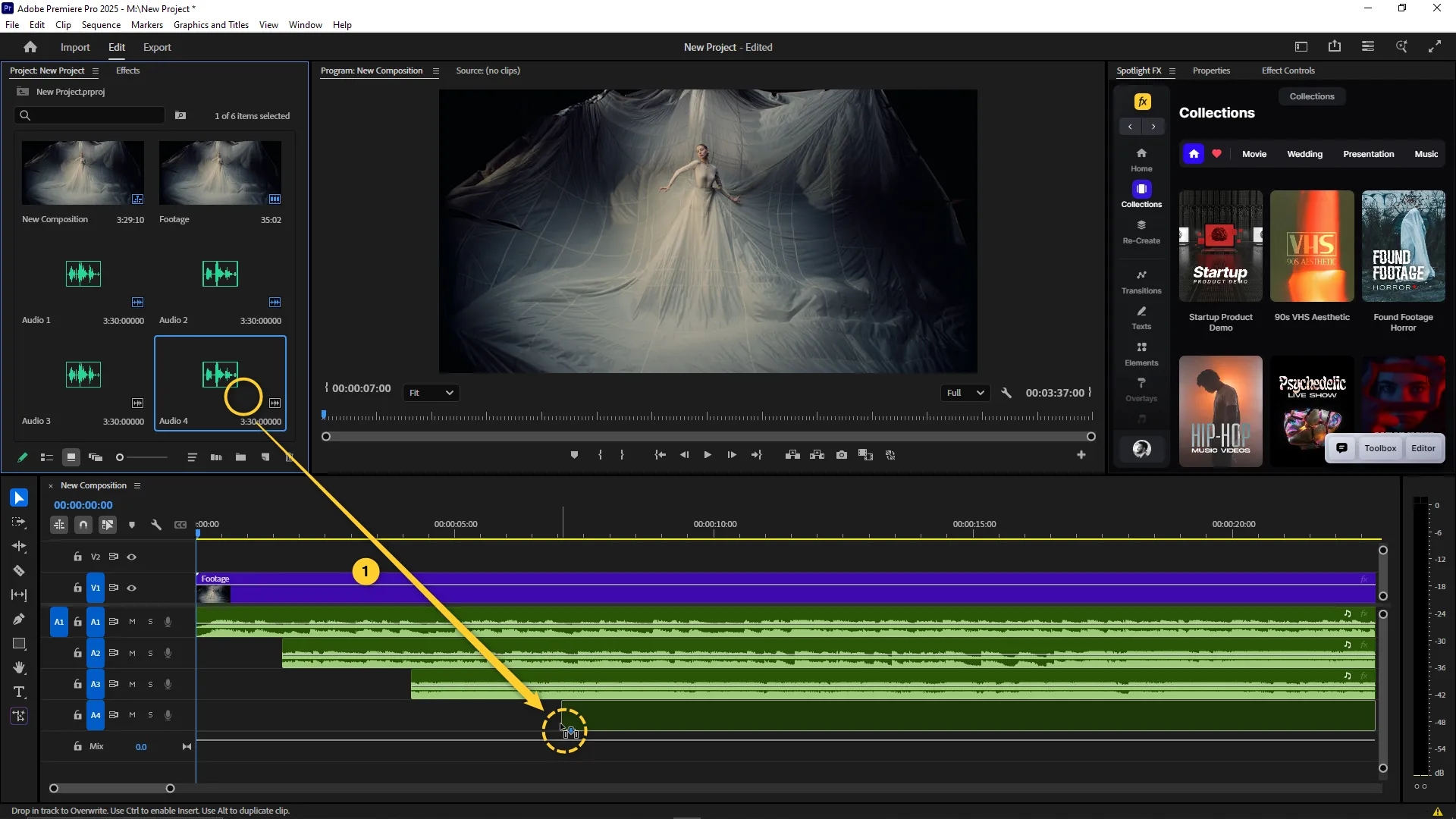1456x819 pixels.
Task: Open Spotlight FX Texts section
Action: tap(1141, 318)
